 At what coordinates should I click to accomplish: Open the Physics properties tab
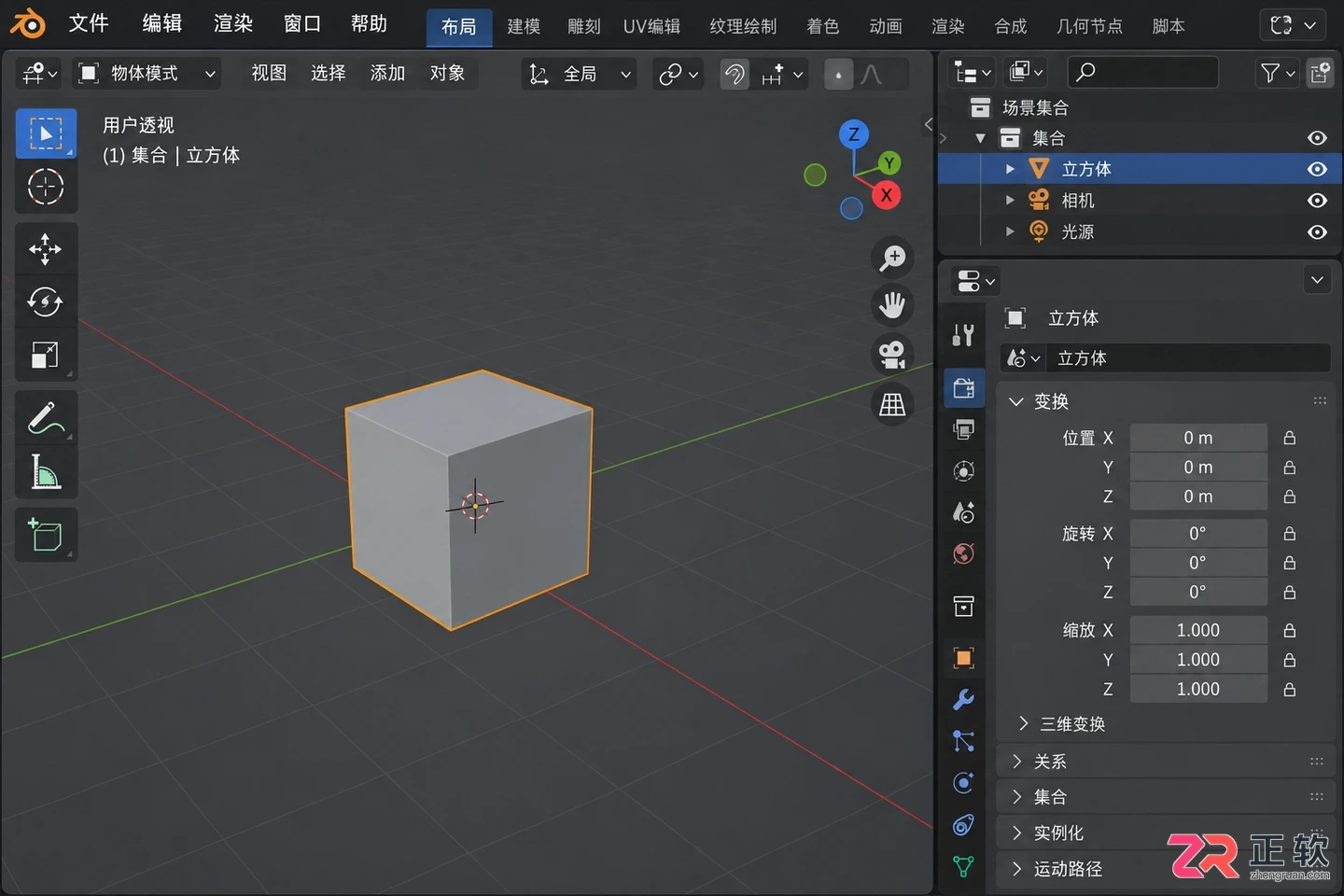click(x=963, y=782)
